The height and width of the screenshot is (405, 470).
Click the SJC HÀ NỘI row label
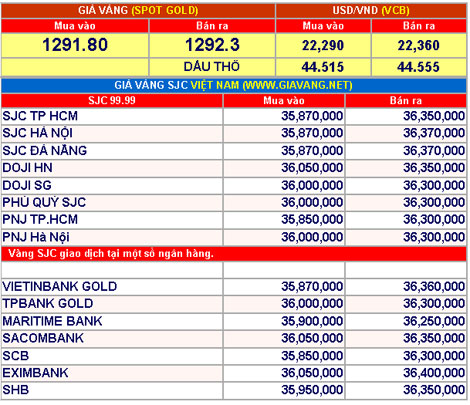click(x=37, y=133)
